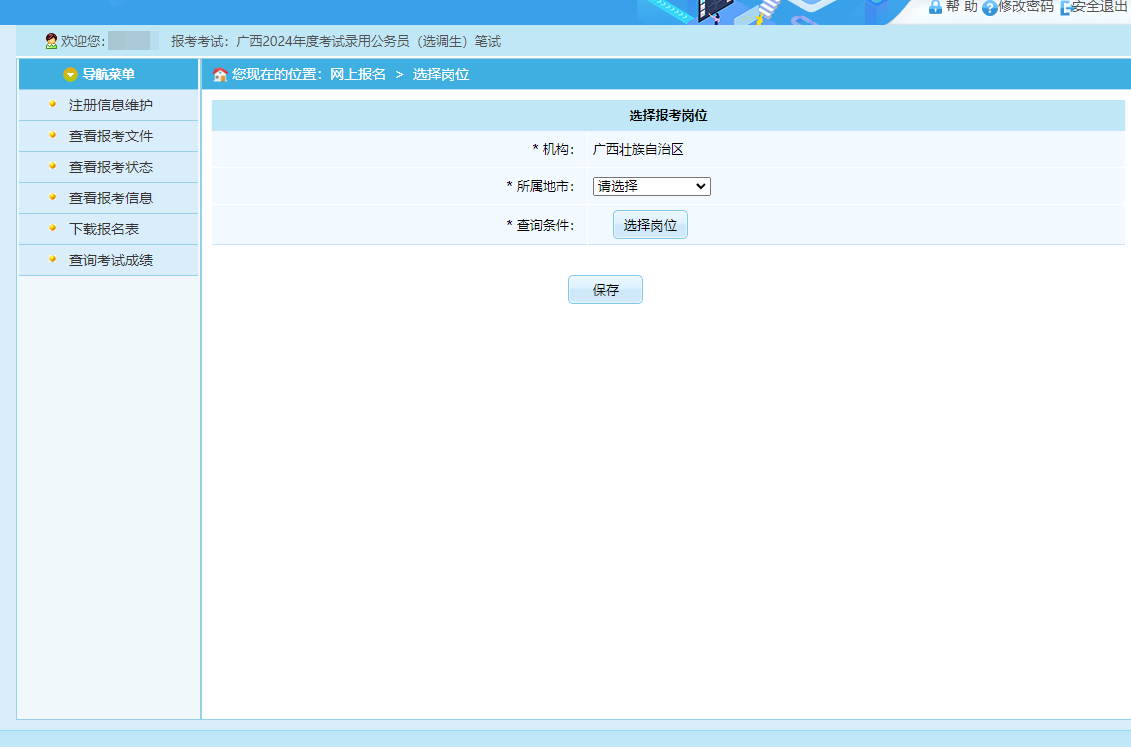Screen dimensions: 1131x747
Task: Click the 广西壮族自治区 机构 value
Action: click(x=637, y=150)
